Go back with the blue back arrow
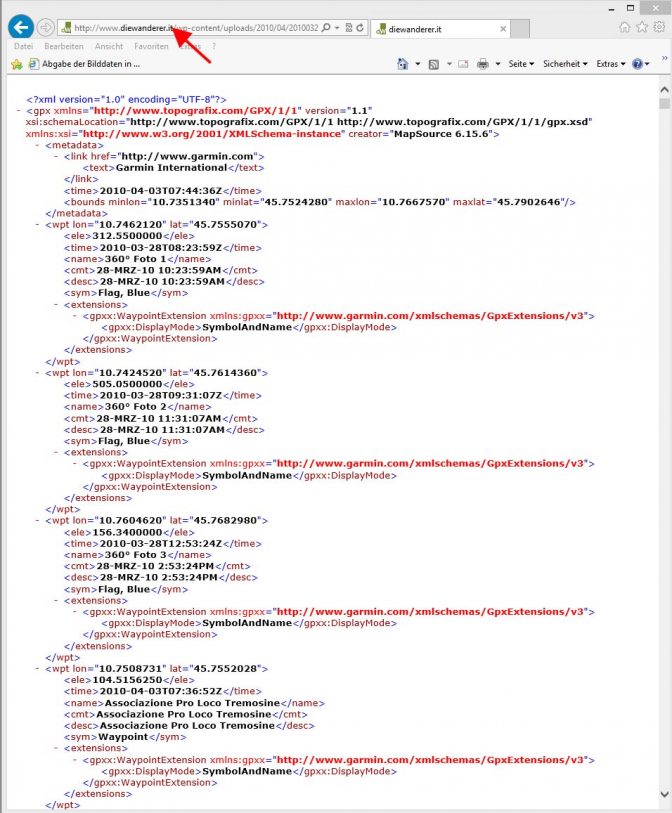Viewport: 672px width, 813px height. pyautogui.click(x=21, y=27)
